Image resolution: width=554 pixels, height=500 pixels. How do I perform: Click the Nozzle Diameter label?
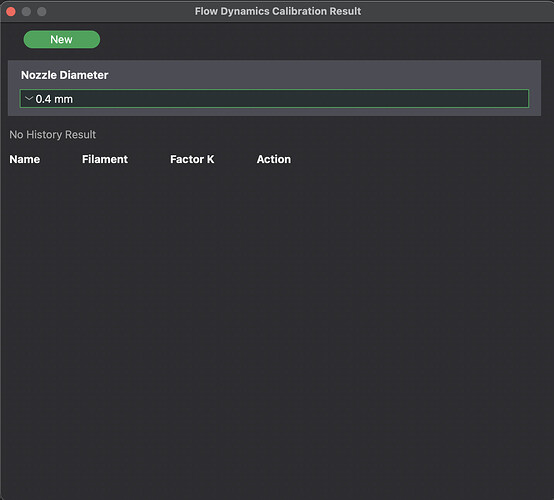65,75
